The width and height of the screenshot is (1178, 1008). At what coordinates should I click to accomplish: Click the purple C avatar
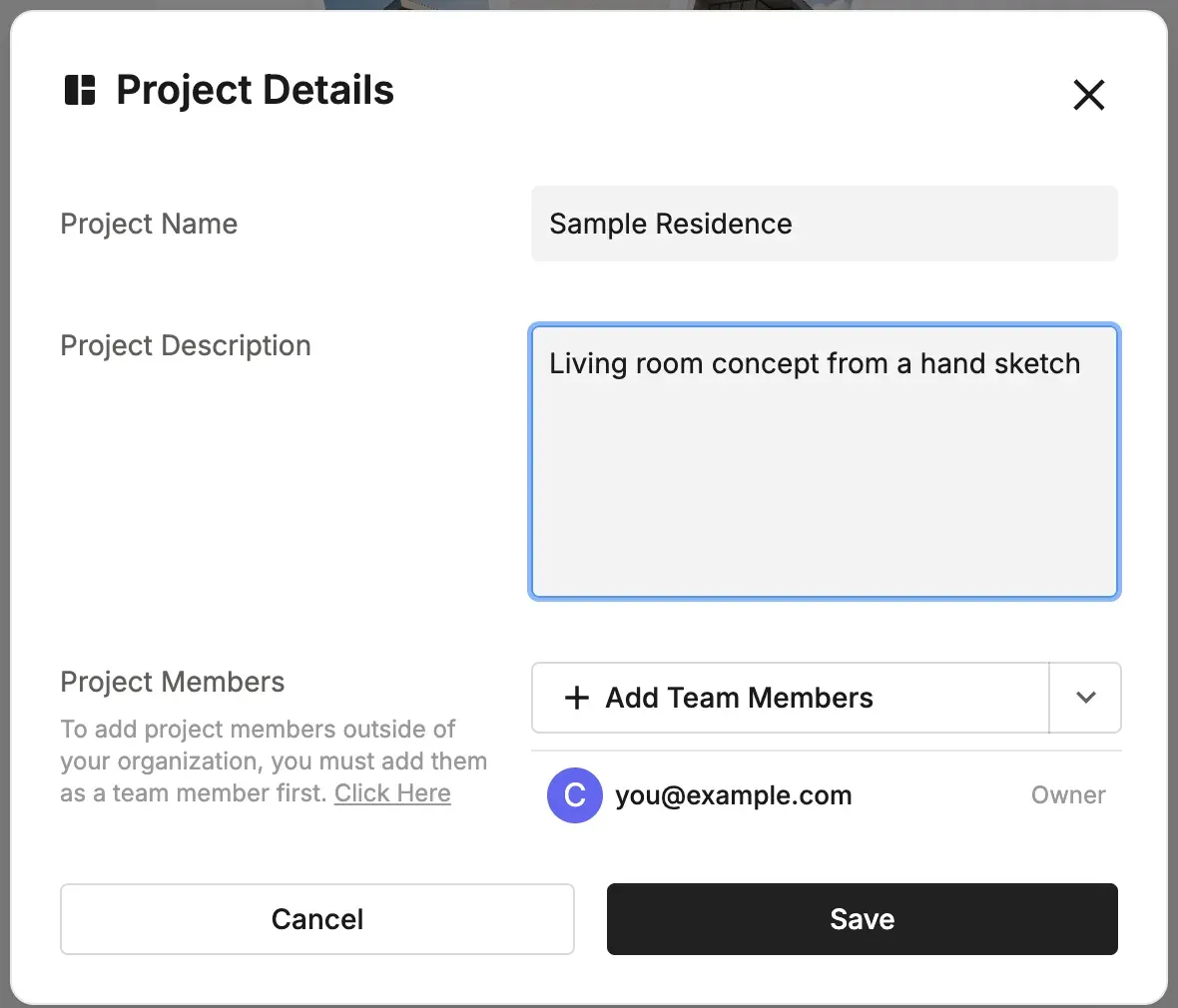(x=575, y=794)
